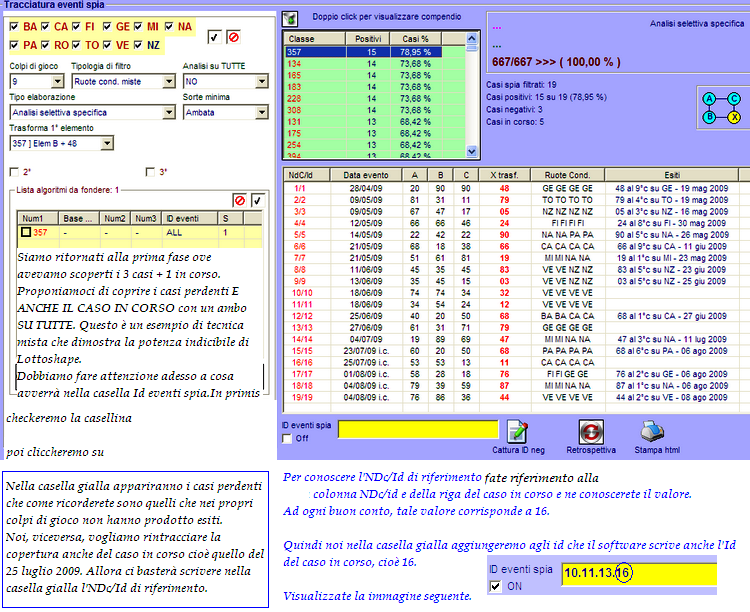The image size is (750, 612).
Task: Check the Off box under ID eventi spia
Action: (x=287, y=438)
